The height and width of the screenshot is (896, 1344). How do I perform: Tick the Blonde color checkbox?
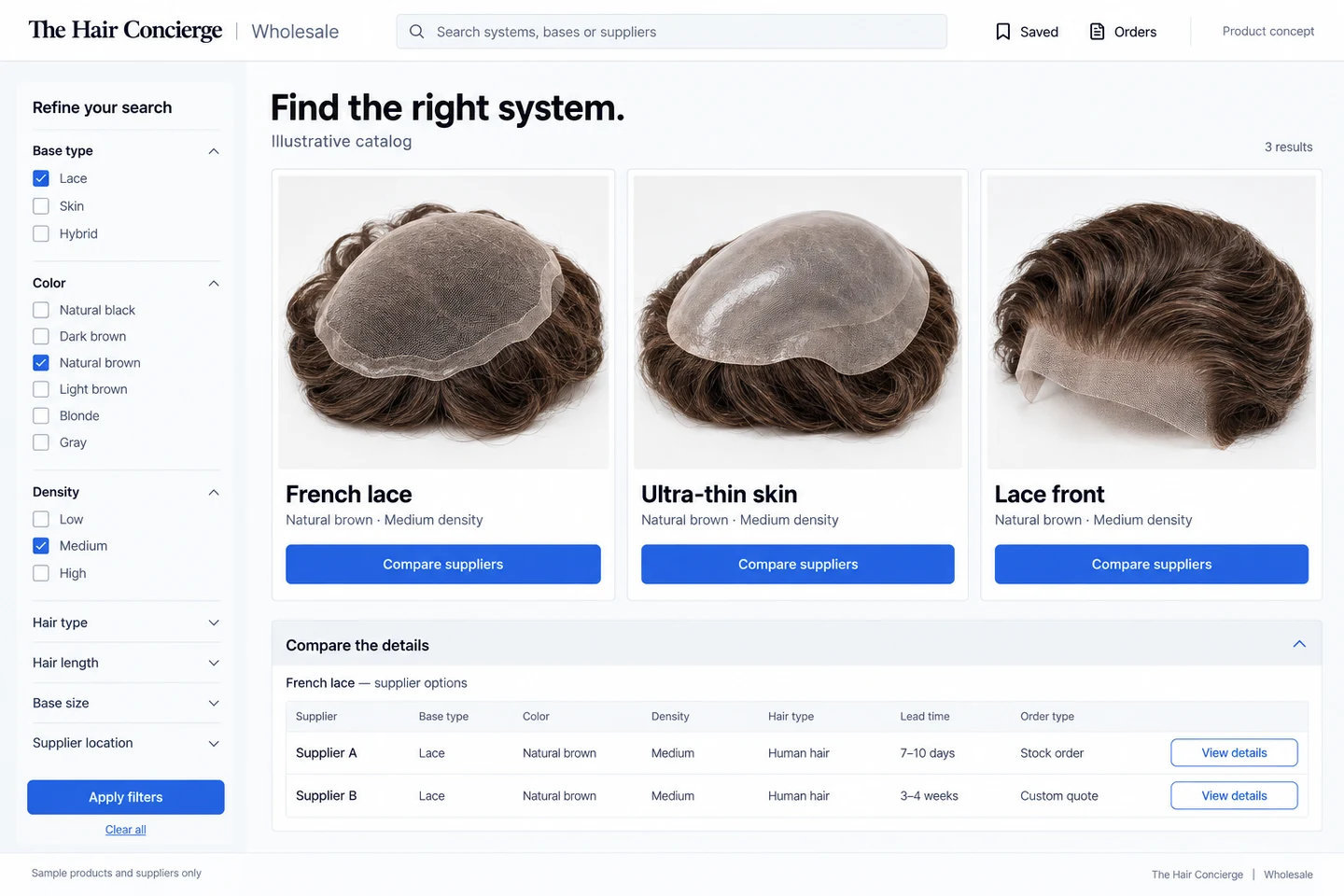click(x=41, y=415)
